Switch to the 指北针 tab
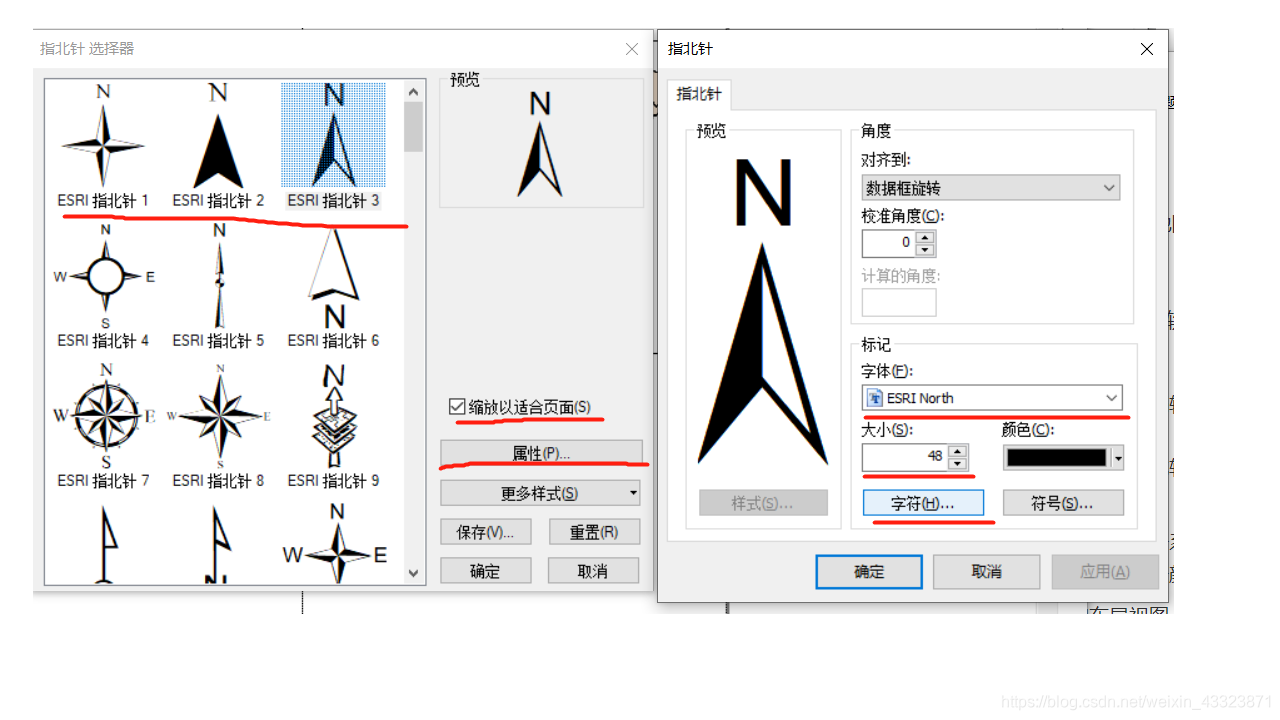 [699, 94]
